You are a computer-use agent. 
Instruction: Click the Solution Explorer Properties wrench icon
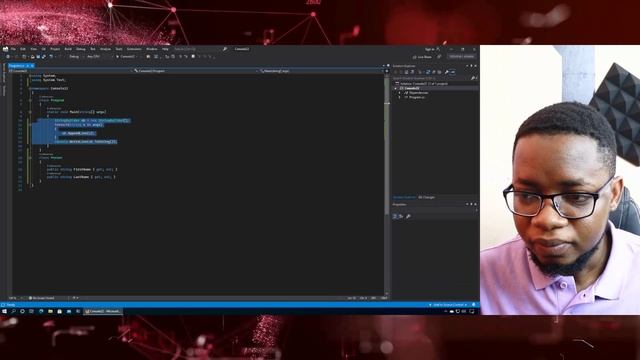coord(447,72)
